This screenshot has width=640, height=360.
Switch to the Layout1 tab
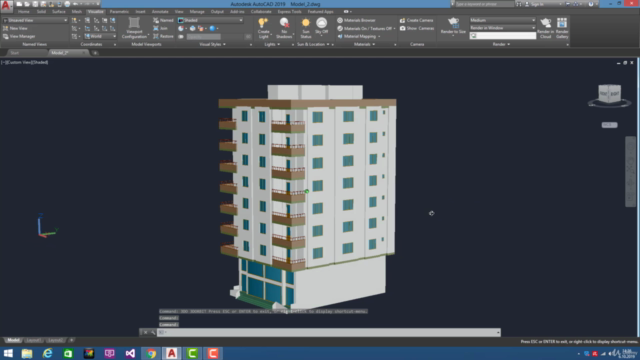[33, 340]
